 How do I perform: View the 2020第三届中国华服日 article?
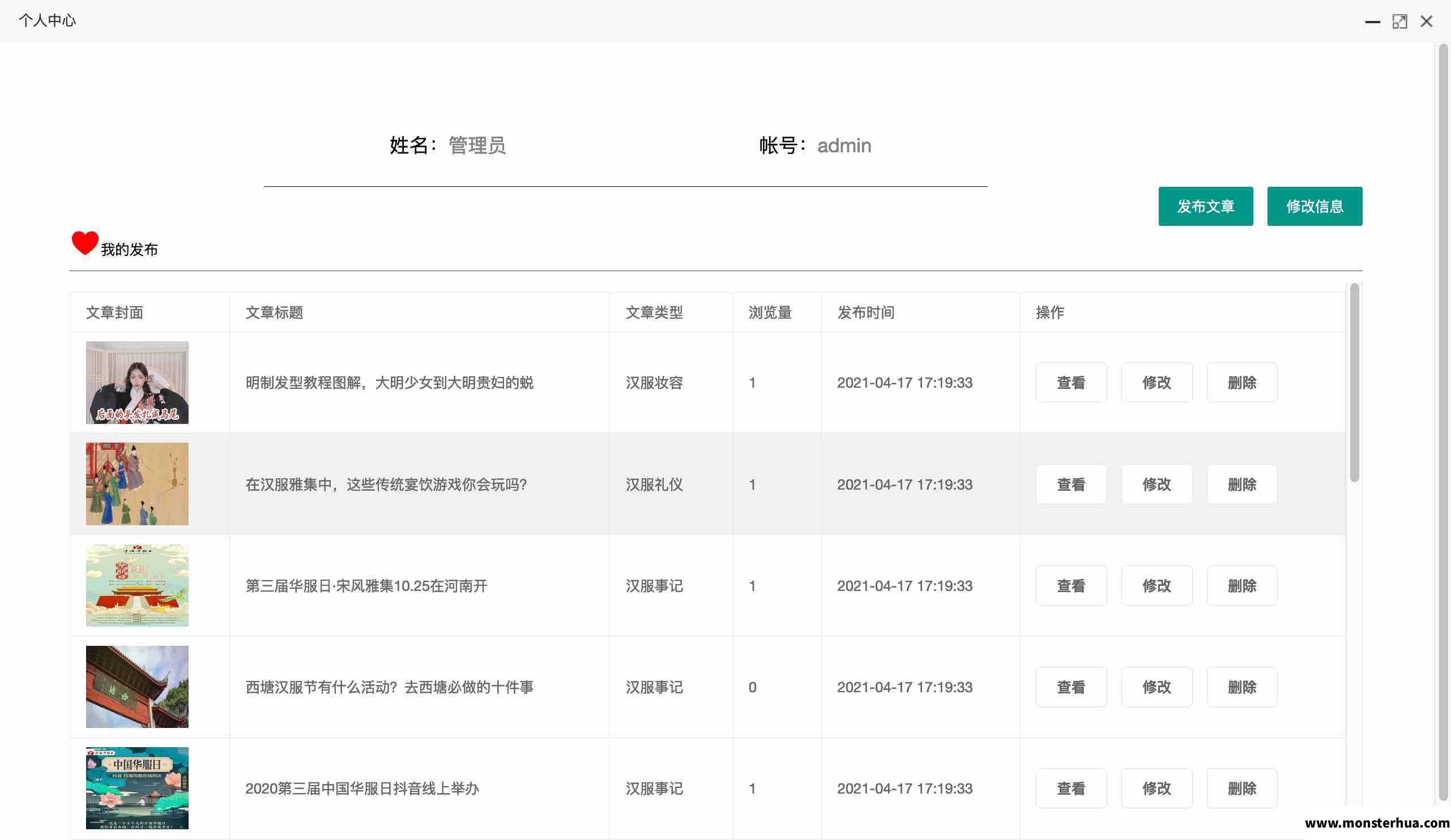(1071, 788)
